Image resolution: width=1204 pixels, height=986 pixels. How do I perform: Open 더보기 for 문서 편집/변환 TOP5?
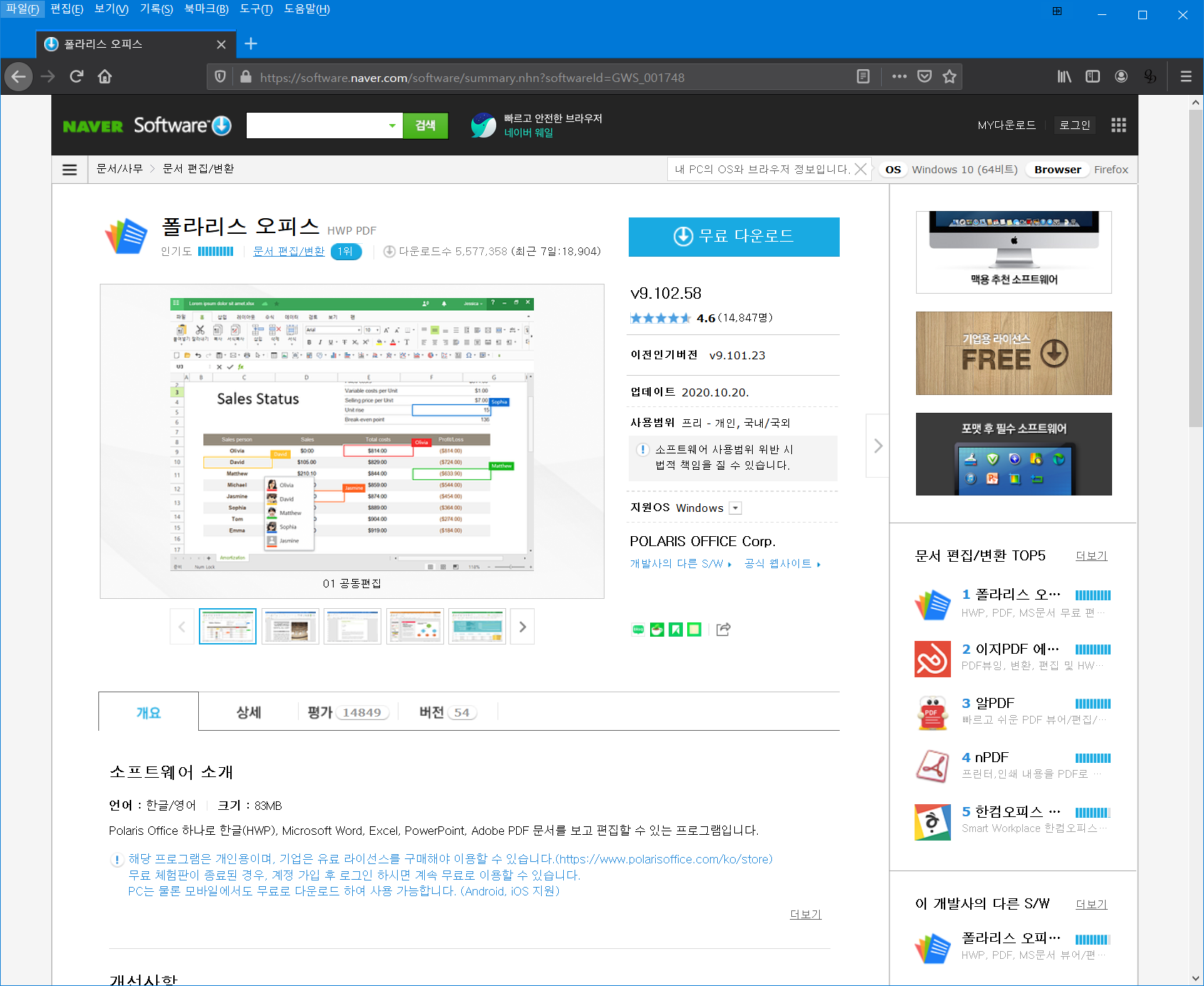(1091, 555)
